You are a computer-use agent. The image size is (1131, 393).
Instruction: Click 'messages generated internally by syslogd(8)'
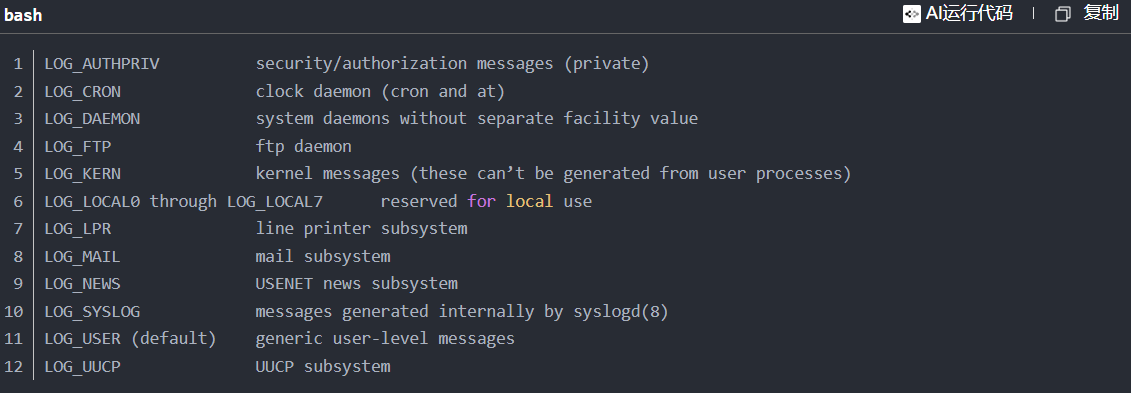pyautogui.click(x=462, y=312)
